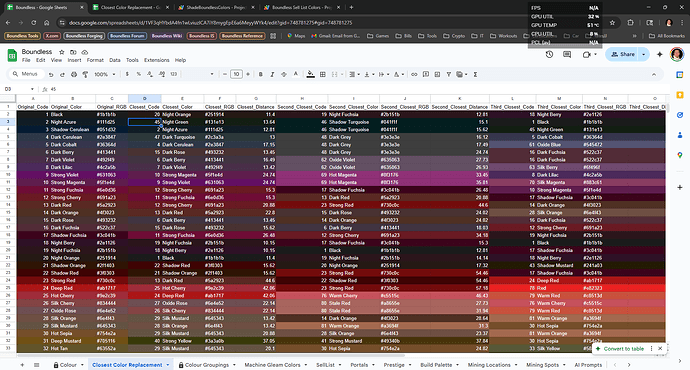Decrease decimal places icon
This screenshot has height=370, width=690.
(x=150, y=74)
